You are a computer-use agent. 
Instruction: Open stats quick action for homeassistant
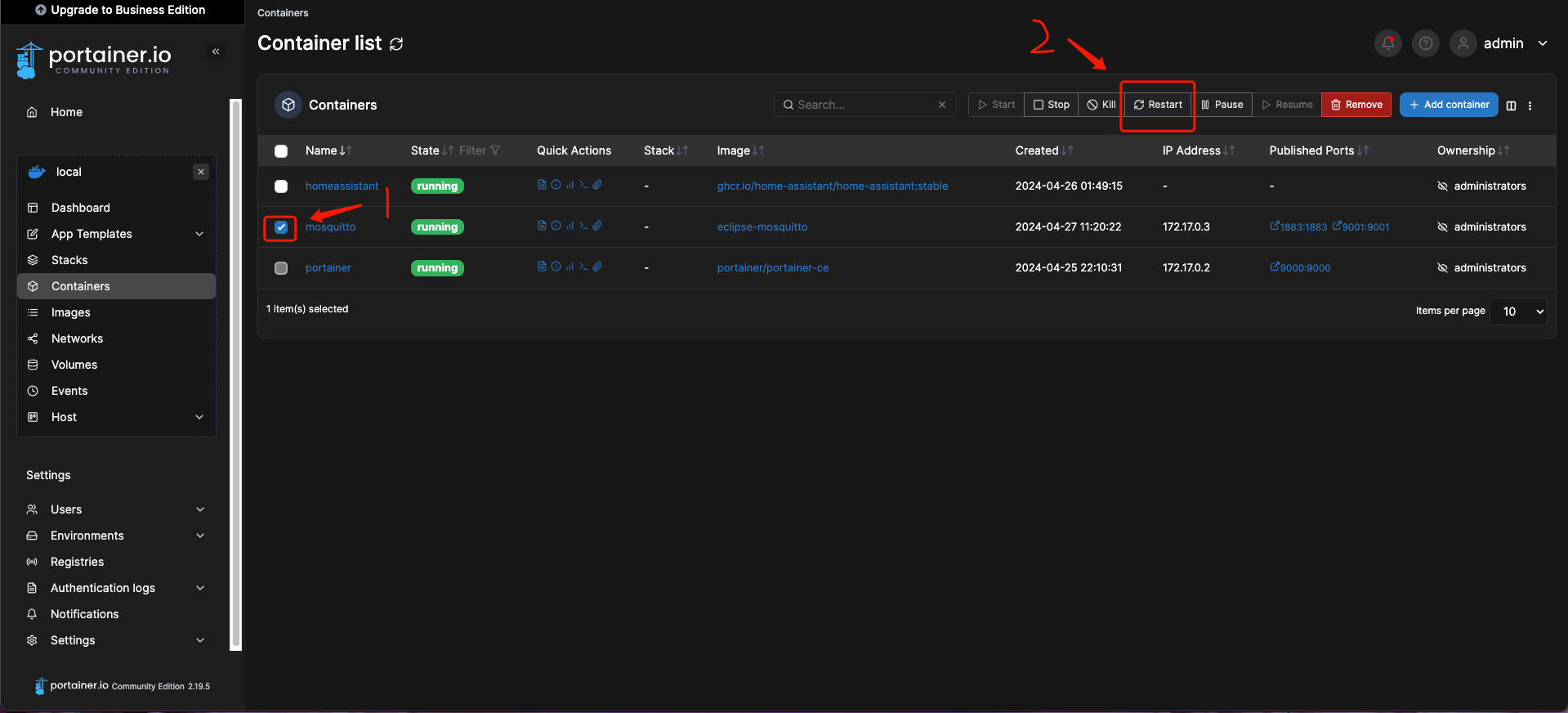point(570,185)
